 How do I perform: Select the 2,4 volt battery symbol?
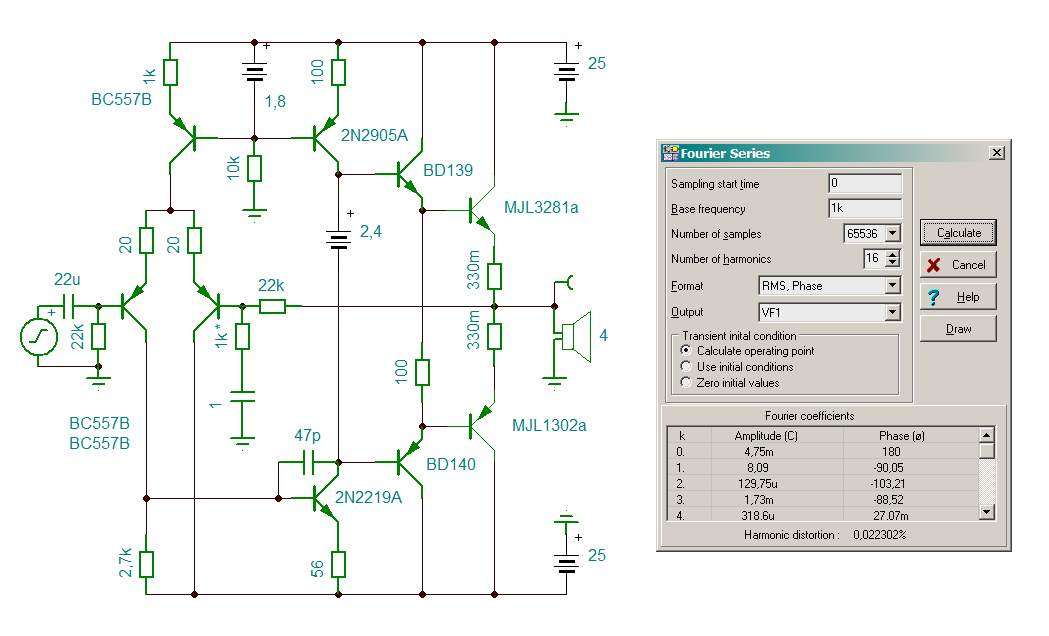point(339,239)
